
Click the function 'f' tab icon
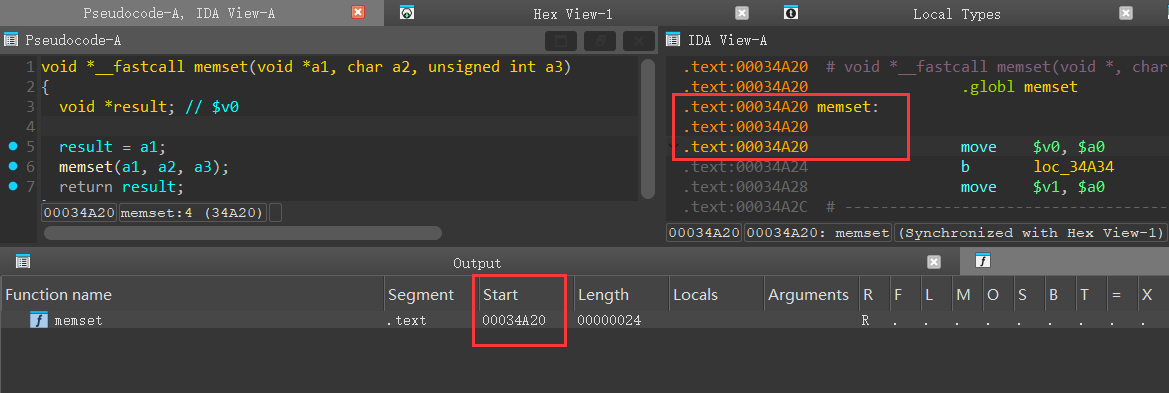pos(983,261)
